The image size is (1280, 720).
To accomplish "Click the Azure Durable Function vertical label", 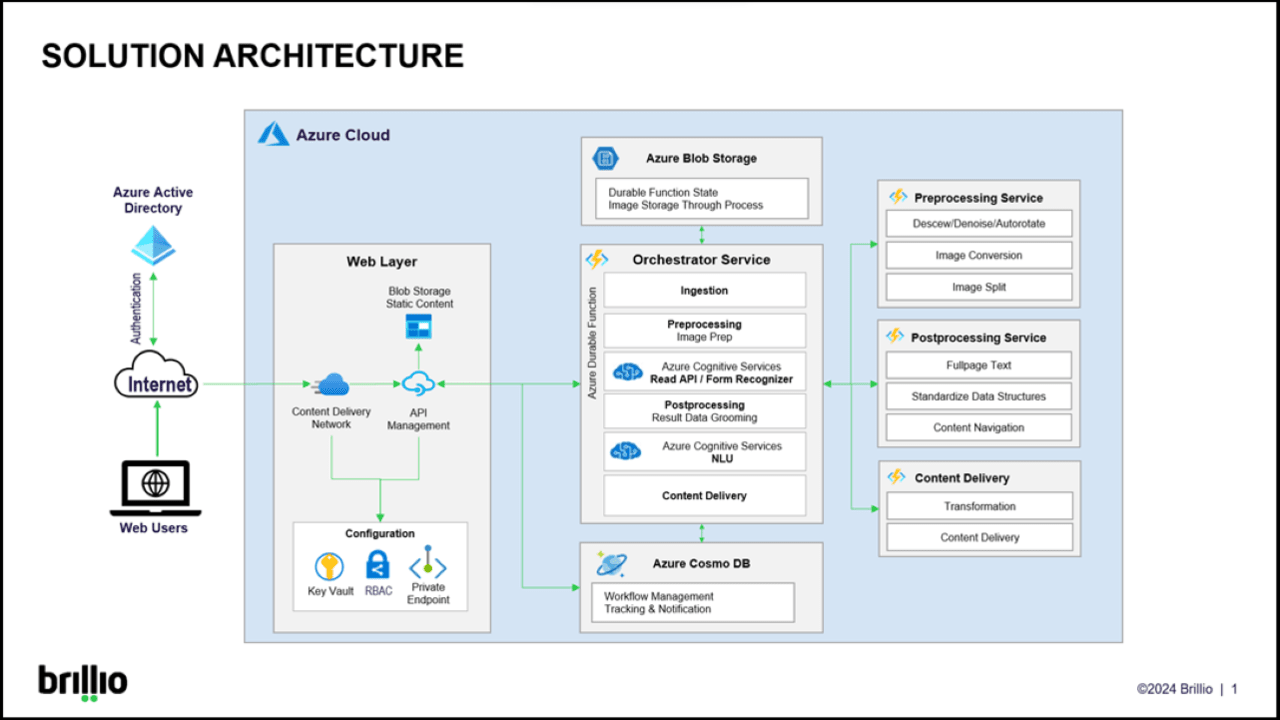I will (592, 343).
